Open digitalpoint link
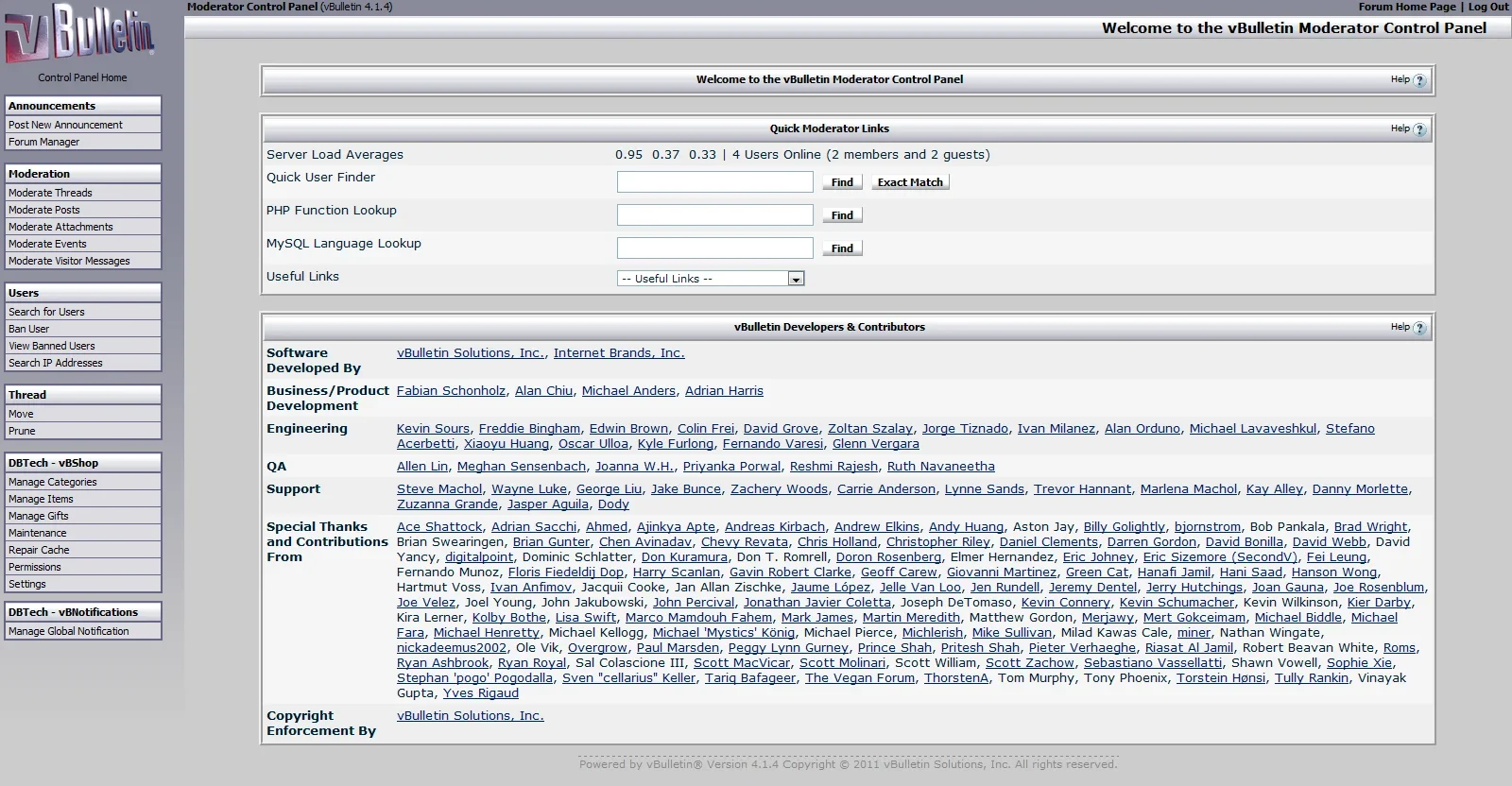This screenshot has height=786, width=1512. (x=479, y=556)
